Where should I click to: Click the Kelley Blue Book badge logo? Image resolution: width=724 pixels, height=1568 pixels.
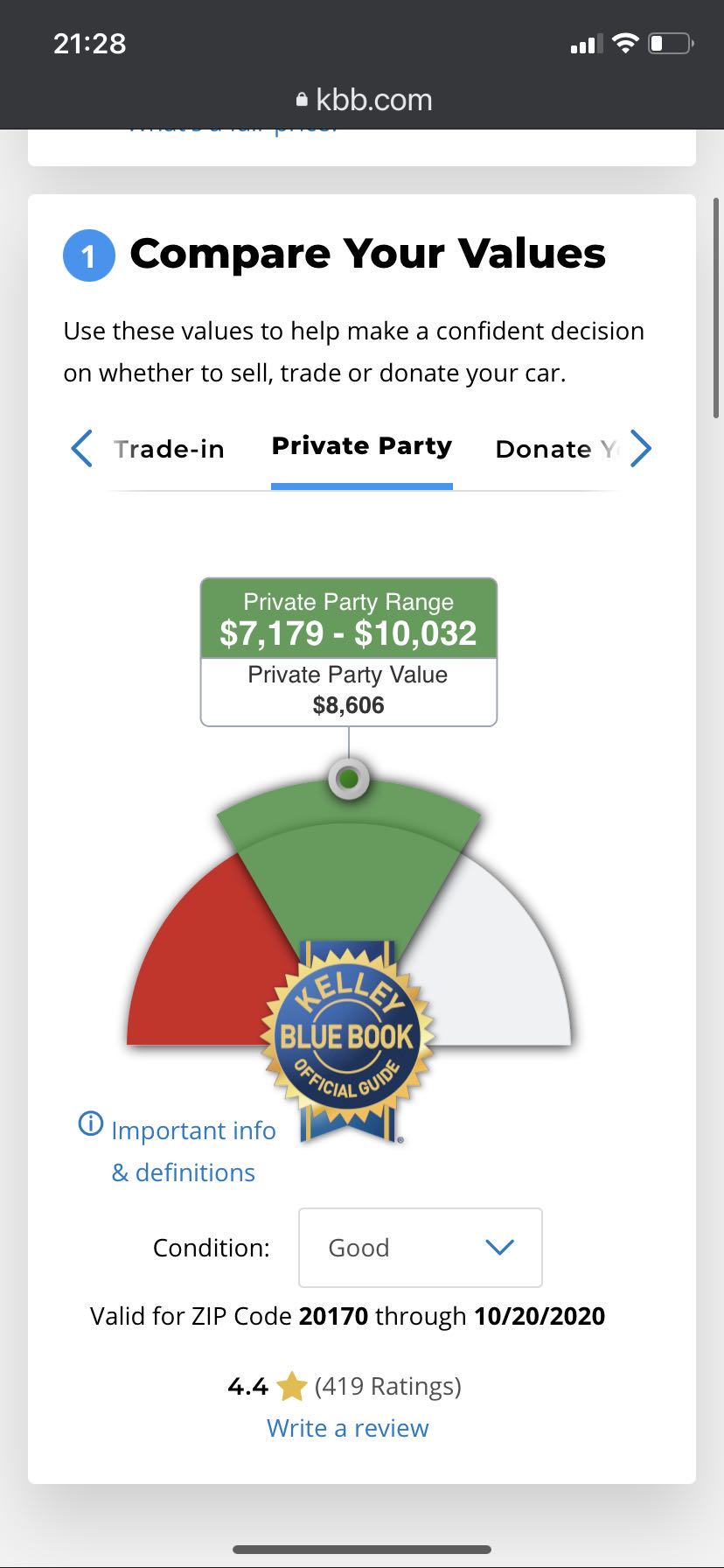(348, 1036)
